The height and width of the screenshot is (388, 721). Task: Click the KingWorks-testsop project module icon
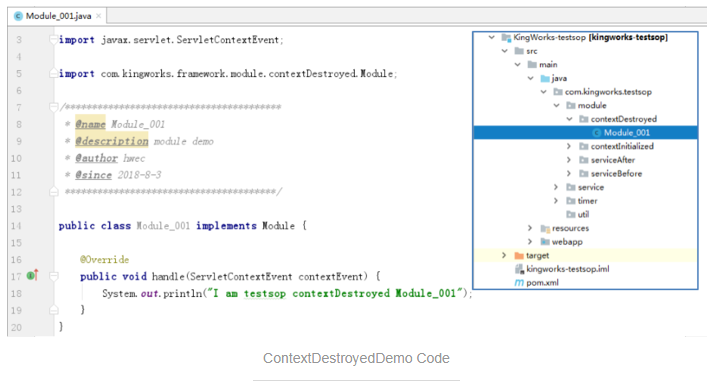506,38
